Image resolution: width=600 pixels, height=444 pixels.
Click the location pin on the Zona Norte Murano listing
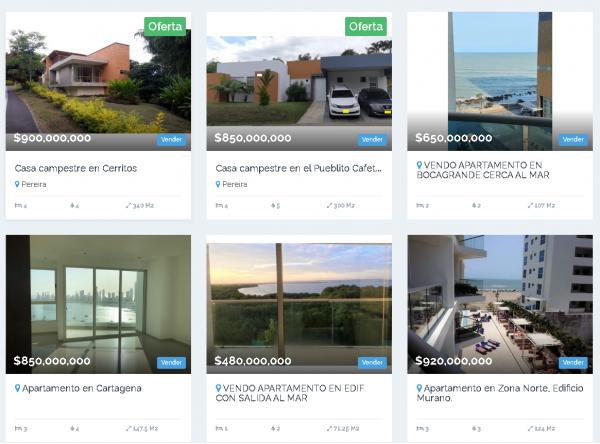tap(419, 388)
